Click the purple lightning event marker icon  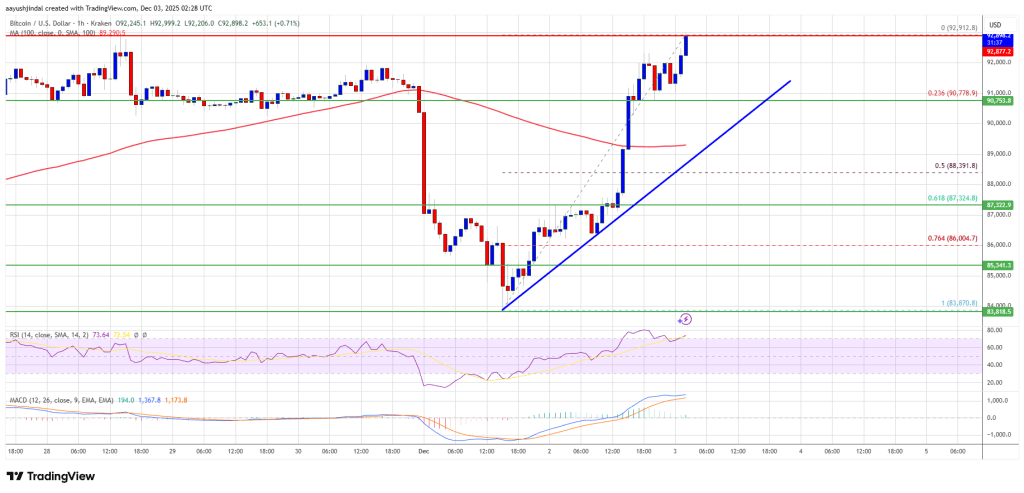[686, 319]
